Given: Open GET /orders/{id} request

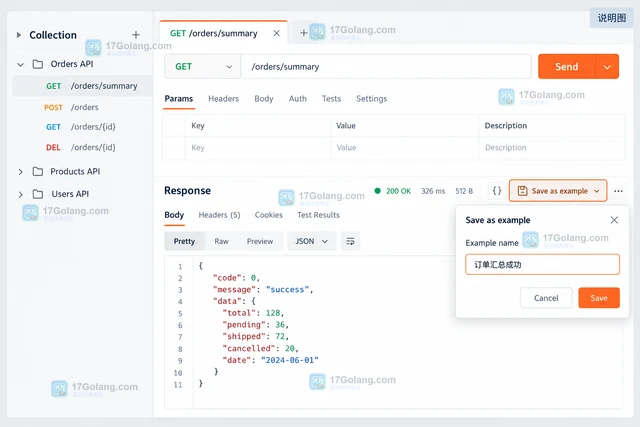Looking at the screenshot, I should coord(81,127).
